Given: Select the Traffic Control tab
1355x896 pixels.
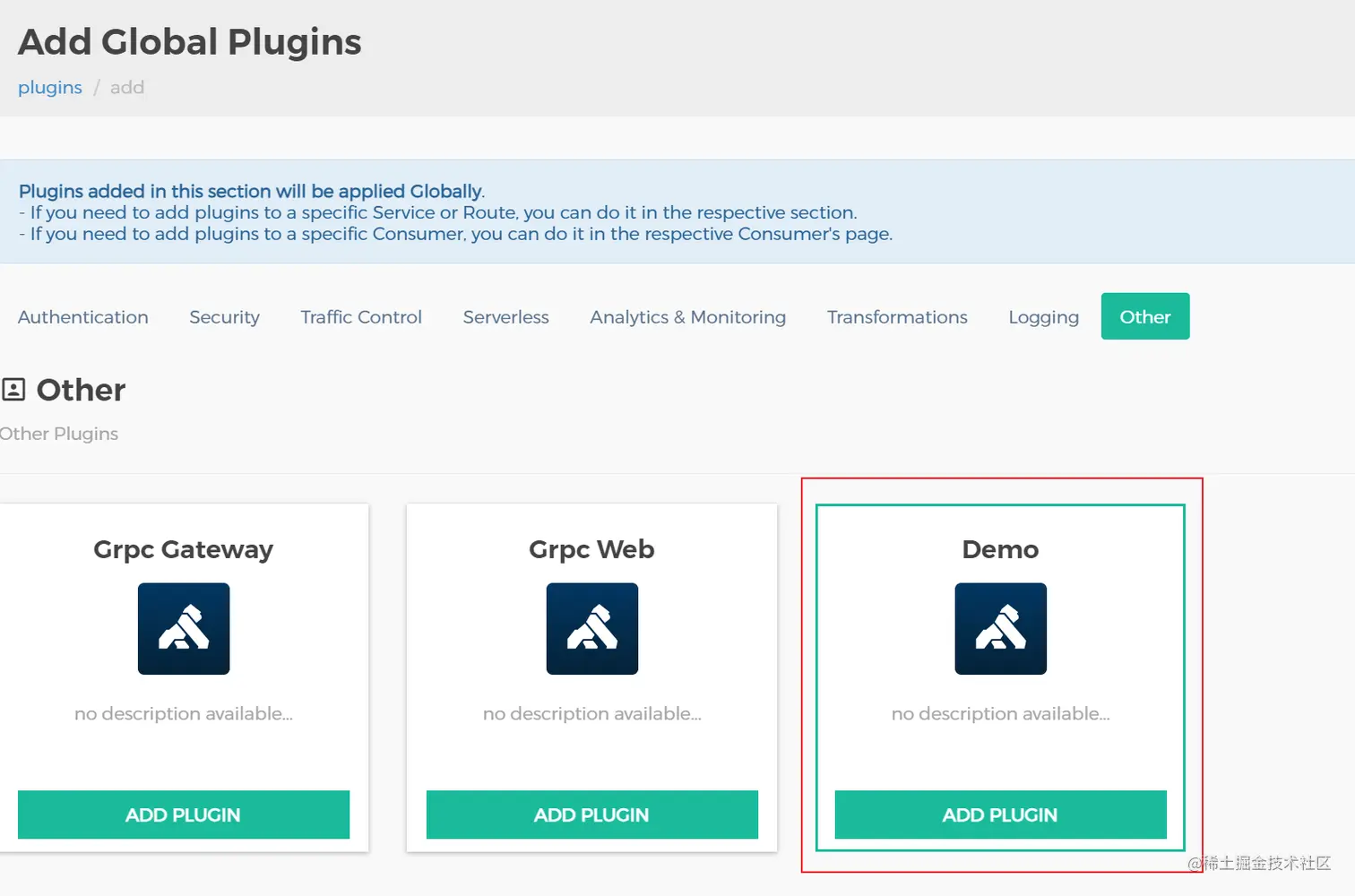Looking at the screenshot, I should pyautogui.click(x=361, y=317).
